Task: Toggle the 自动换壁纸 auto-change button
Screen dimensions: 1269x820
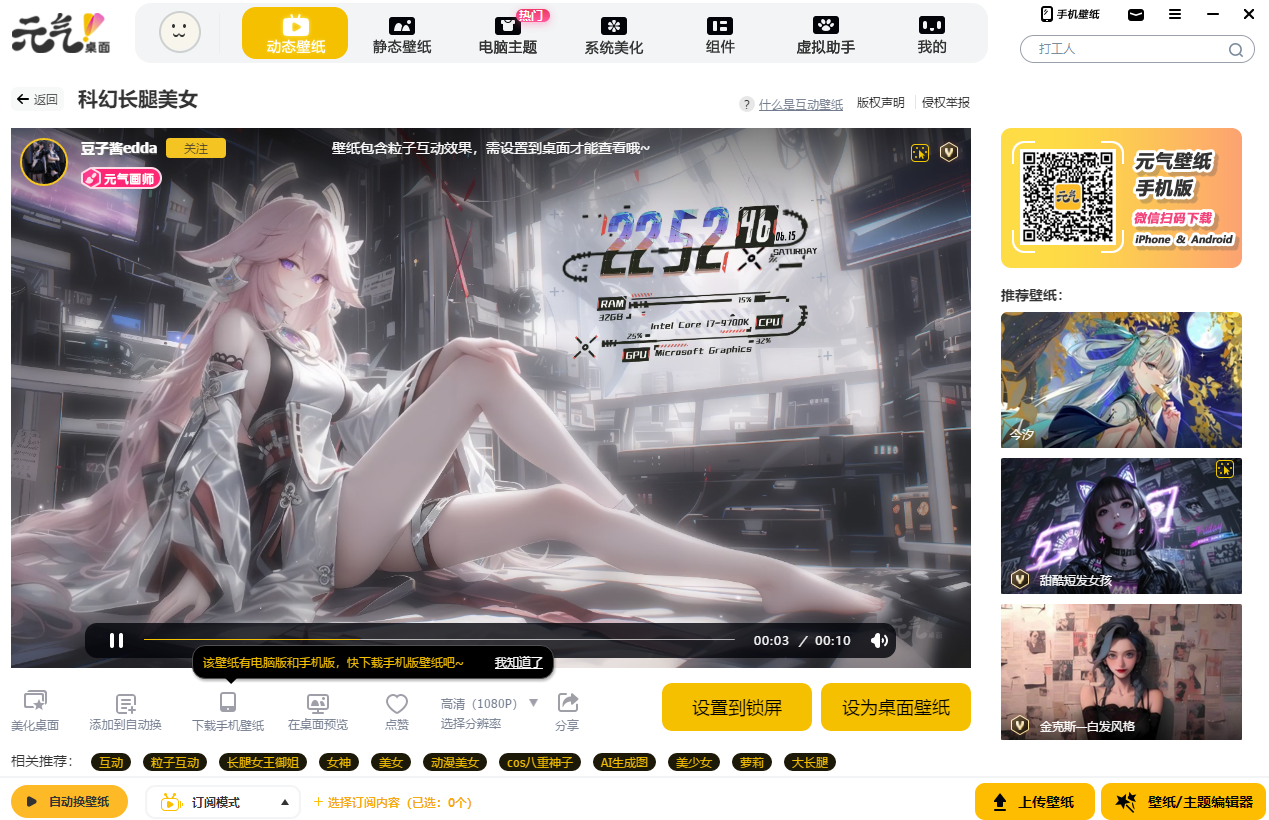Action: (69, 802)
